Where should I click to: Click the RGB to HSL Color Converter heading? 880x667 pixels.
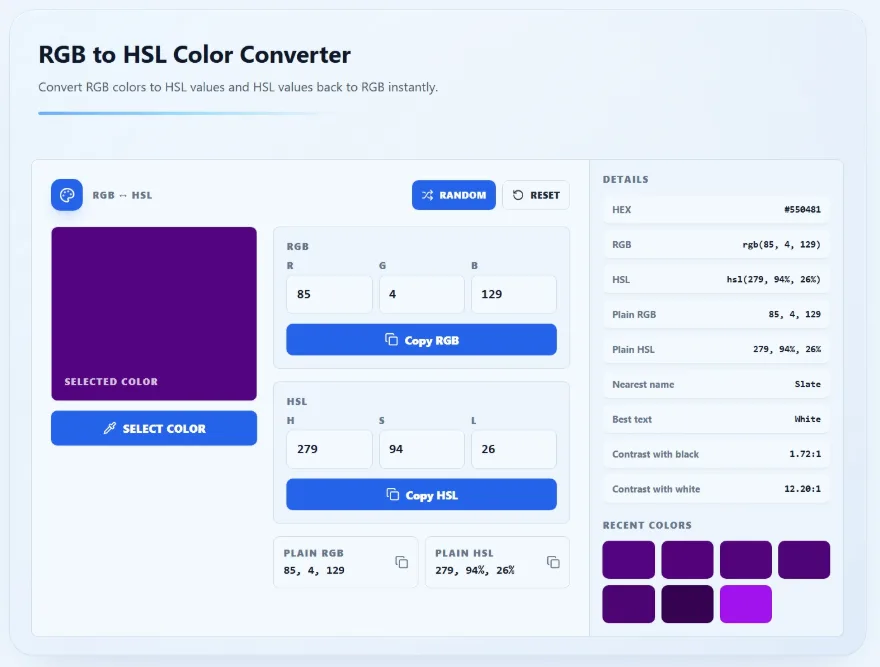click(x=194, y=54)
